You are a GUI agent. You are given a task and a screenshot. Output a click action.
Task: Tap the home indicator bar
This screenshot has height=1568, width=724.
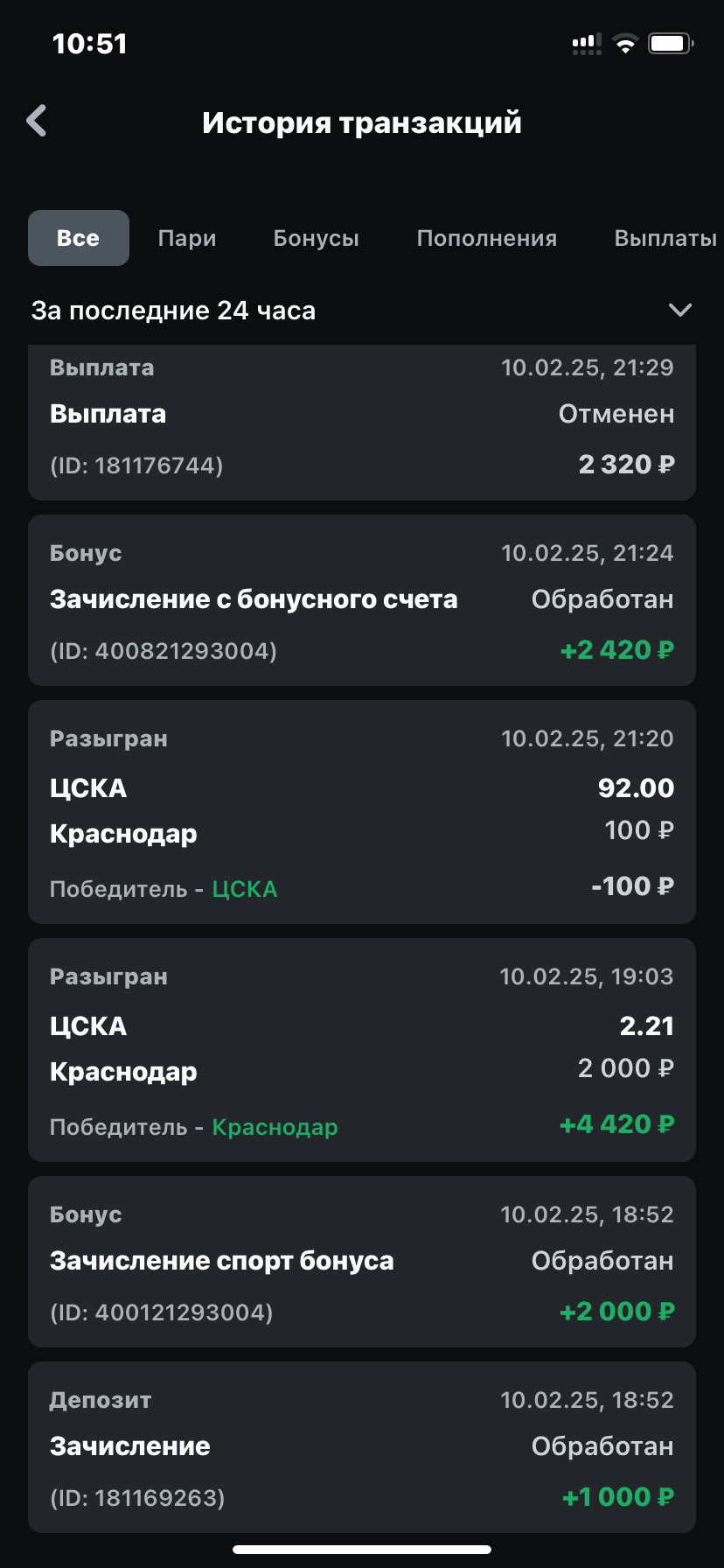pyautogui.click(x=362, y=1550)
